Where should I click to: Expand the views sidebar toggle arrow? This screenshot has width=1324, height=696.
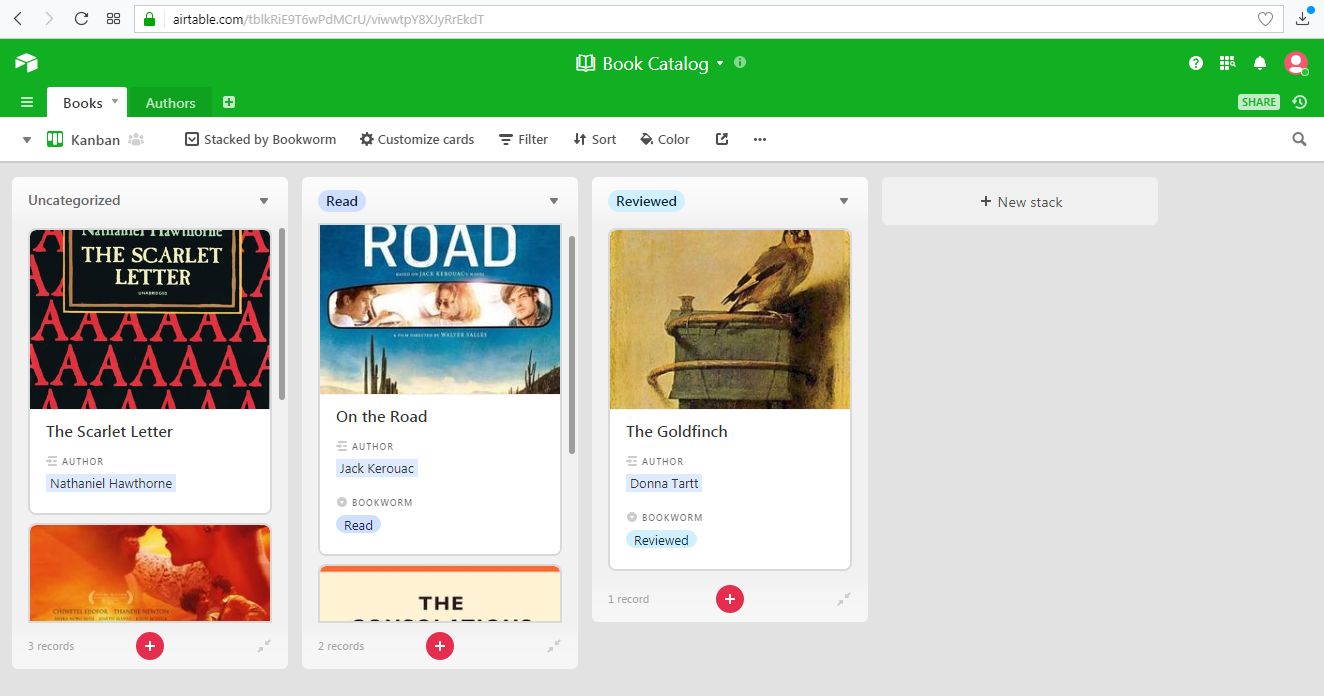pyautogui.click(x=27, y=140)
